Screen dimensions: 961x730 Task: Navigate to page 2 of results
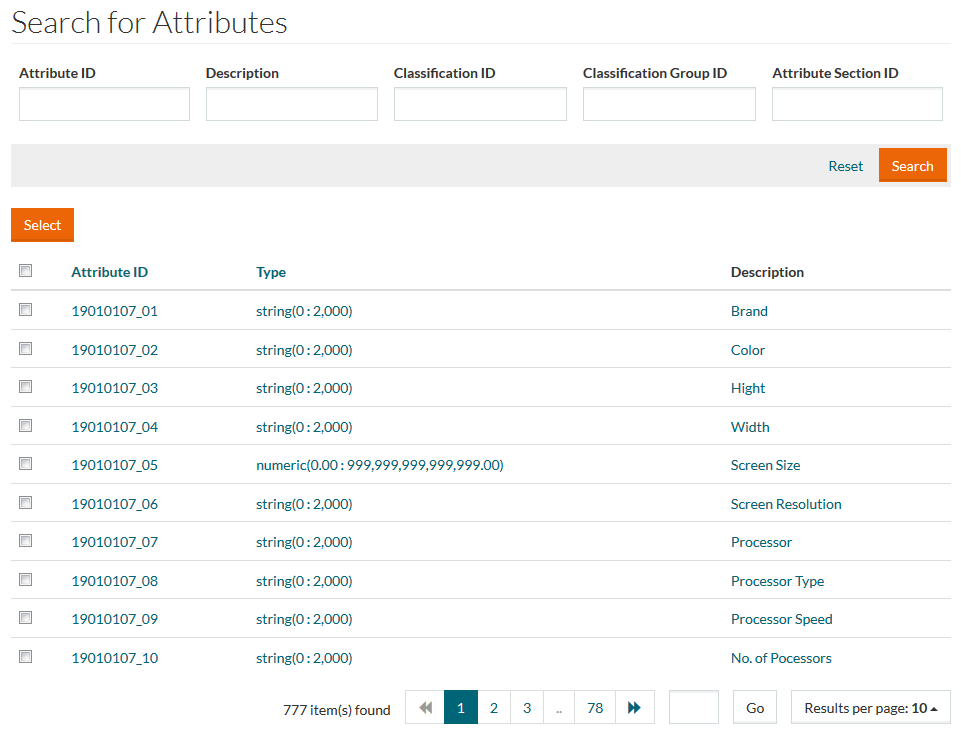[493, 708]
